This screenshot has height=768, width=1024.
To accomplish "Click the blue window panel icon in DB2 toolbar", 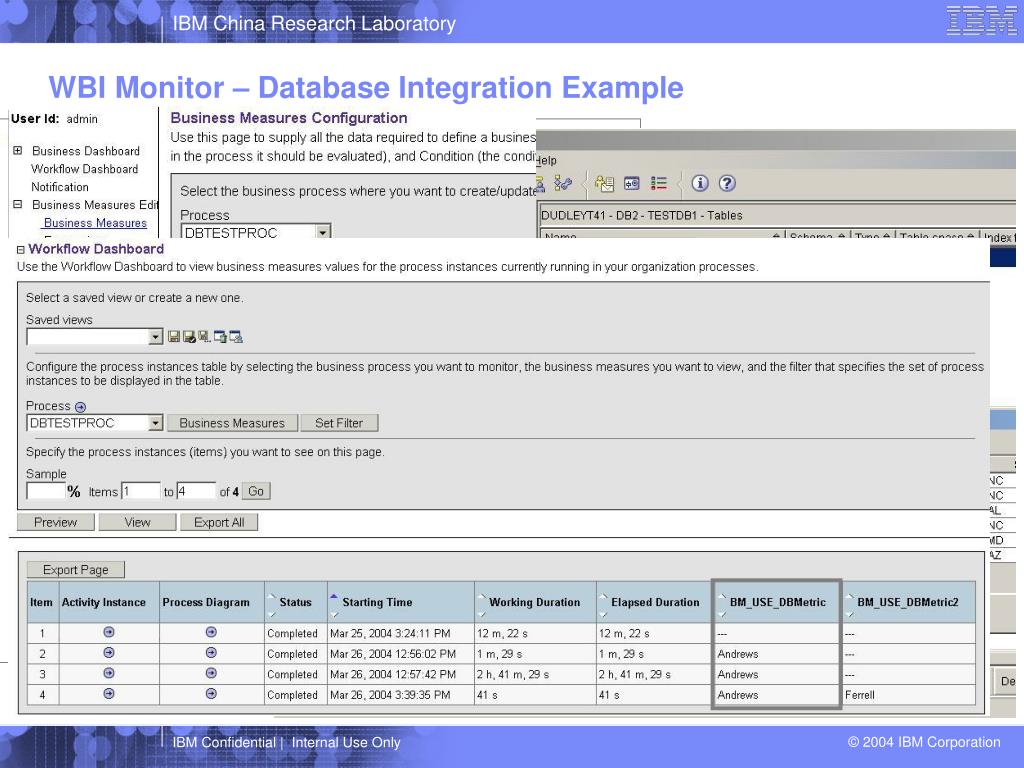I will [x=632, y=184].
